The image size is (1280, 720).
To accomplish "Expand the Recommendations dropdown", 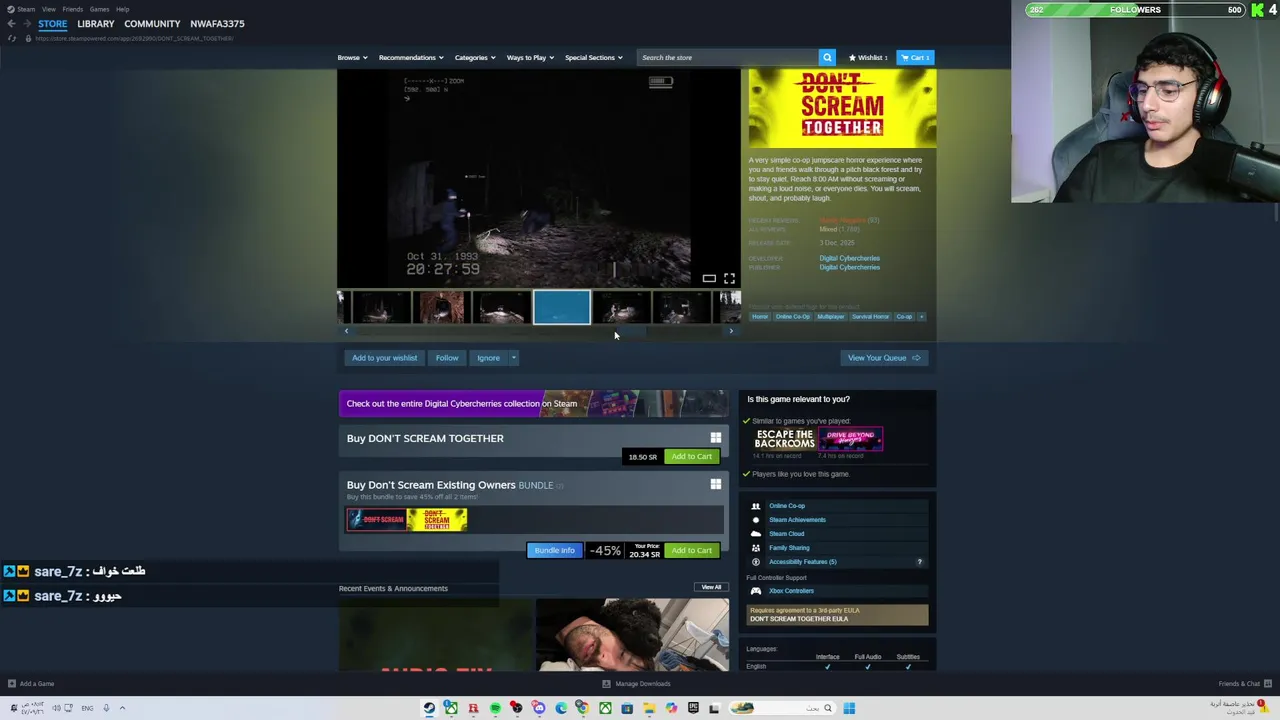I will click(411, 57).
